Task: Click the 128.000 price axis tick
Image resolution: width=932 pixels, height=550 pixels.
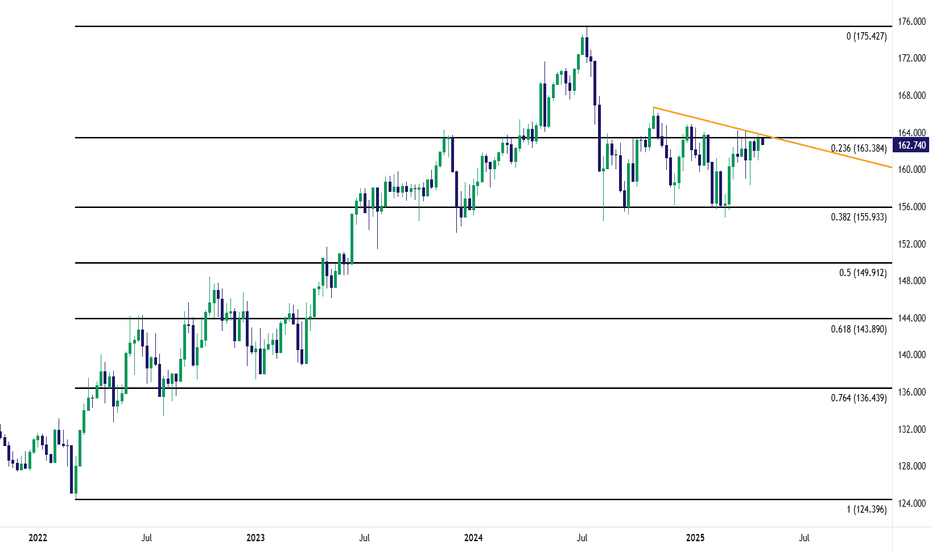Action: [x=912, y=466]
